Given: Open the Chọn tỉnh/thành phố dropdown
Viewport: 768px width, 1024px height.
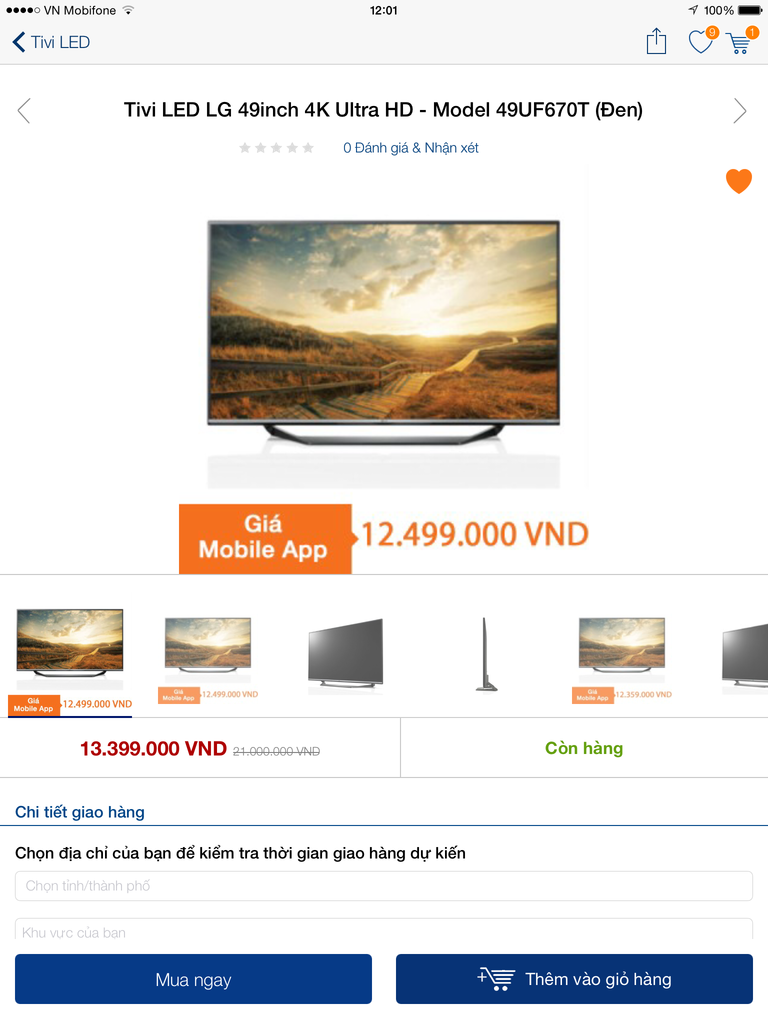Looking at the screenshot, I should (x=384, y=886).
